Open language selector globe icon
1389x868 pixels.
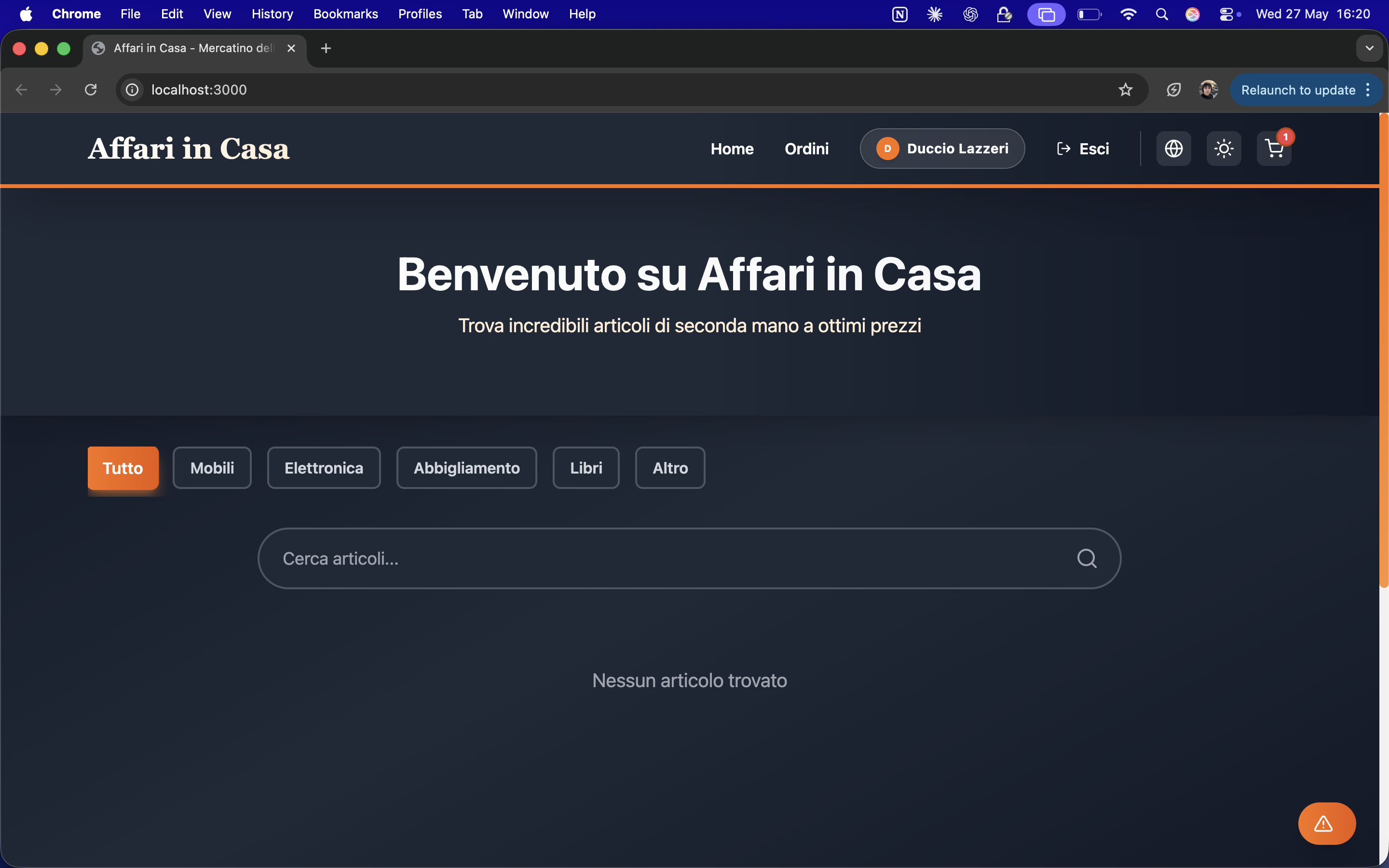pyautogui.click(x=1173, y=149)
